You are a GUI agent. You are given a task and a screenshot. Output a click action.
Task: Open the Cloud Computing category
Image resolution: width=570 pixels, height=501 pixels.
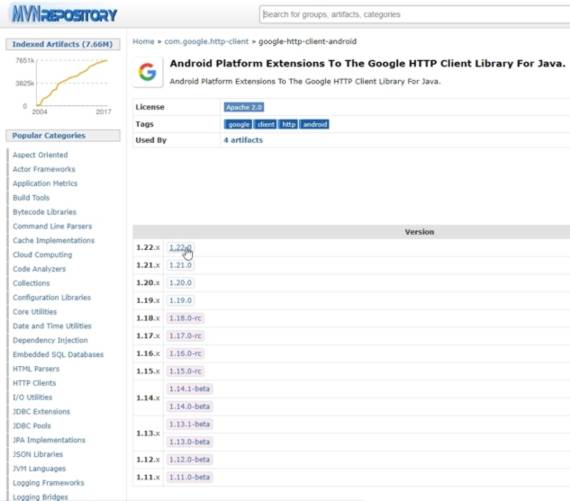point(42,254)
